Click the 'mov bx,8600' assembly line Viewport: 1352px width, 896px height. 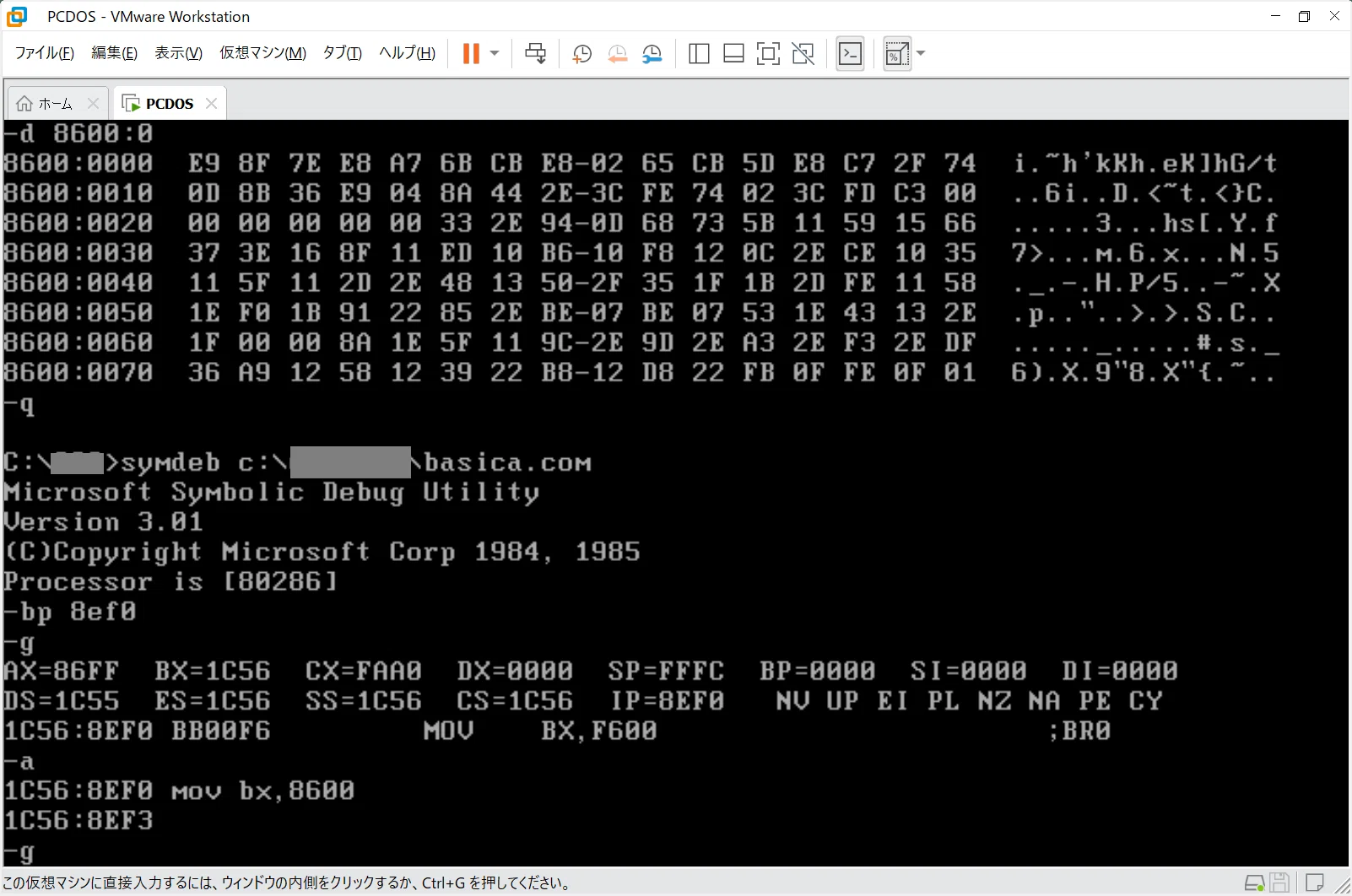coord(179,791)
